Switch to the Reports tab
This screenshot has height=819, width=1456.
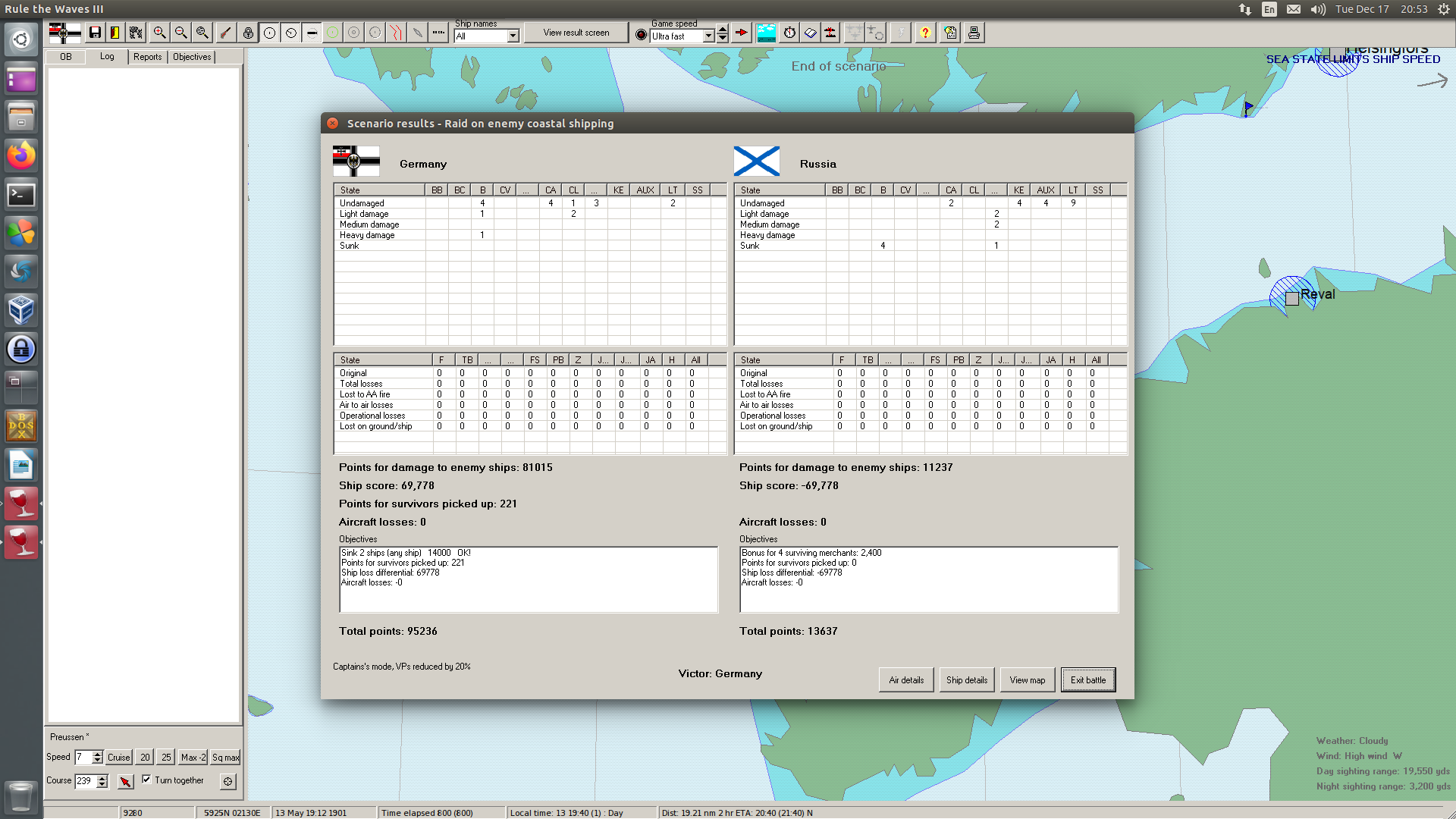pyautogui.click(x=147, y=57)
